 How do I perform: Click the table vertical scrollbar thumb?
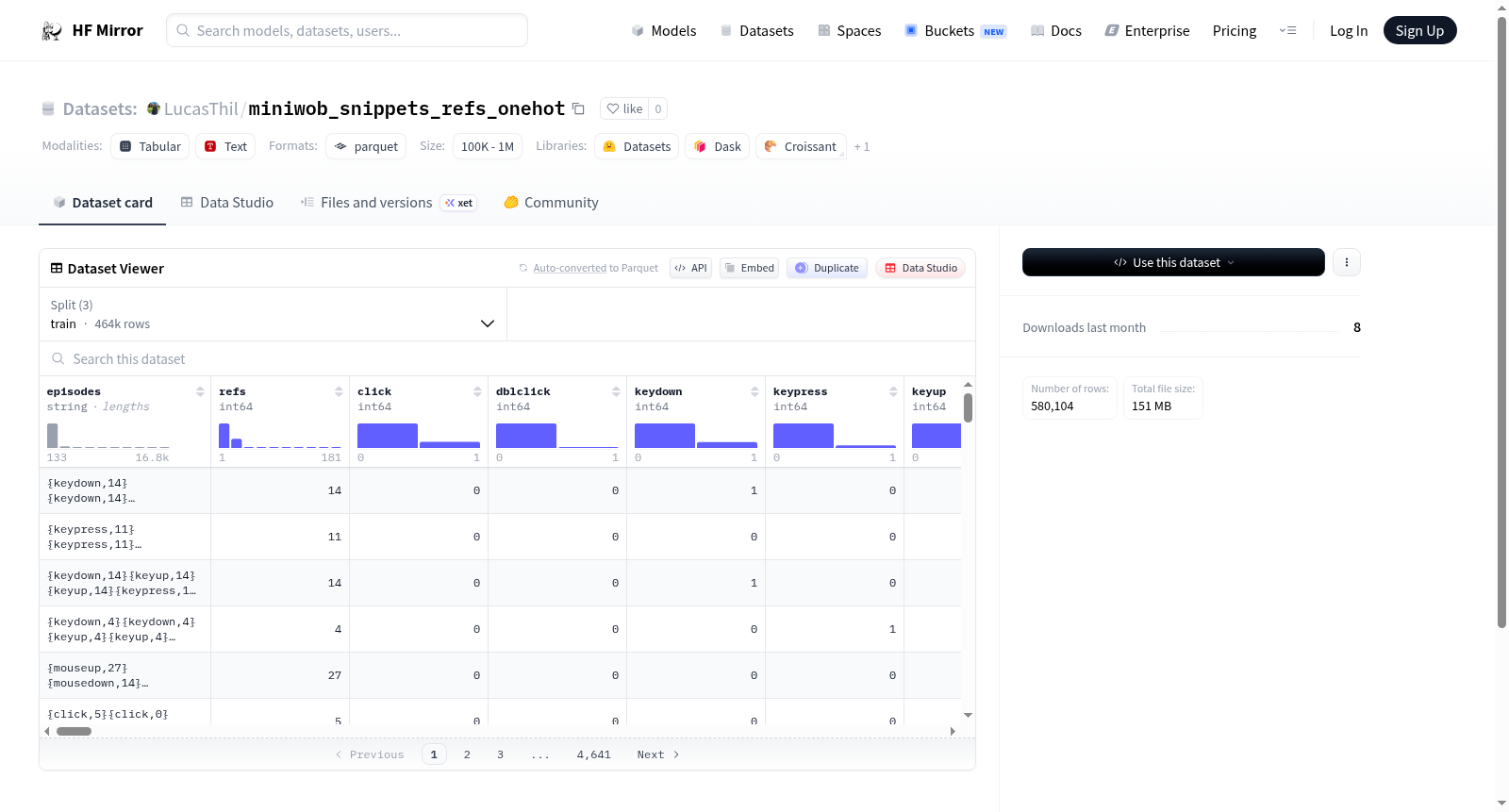pos(968,407)
